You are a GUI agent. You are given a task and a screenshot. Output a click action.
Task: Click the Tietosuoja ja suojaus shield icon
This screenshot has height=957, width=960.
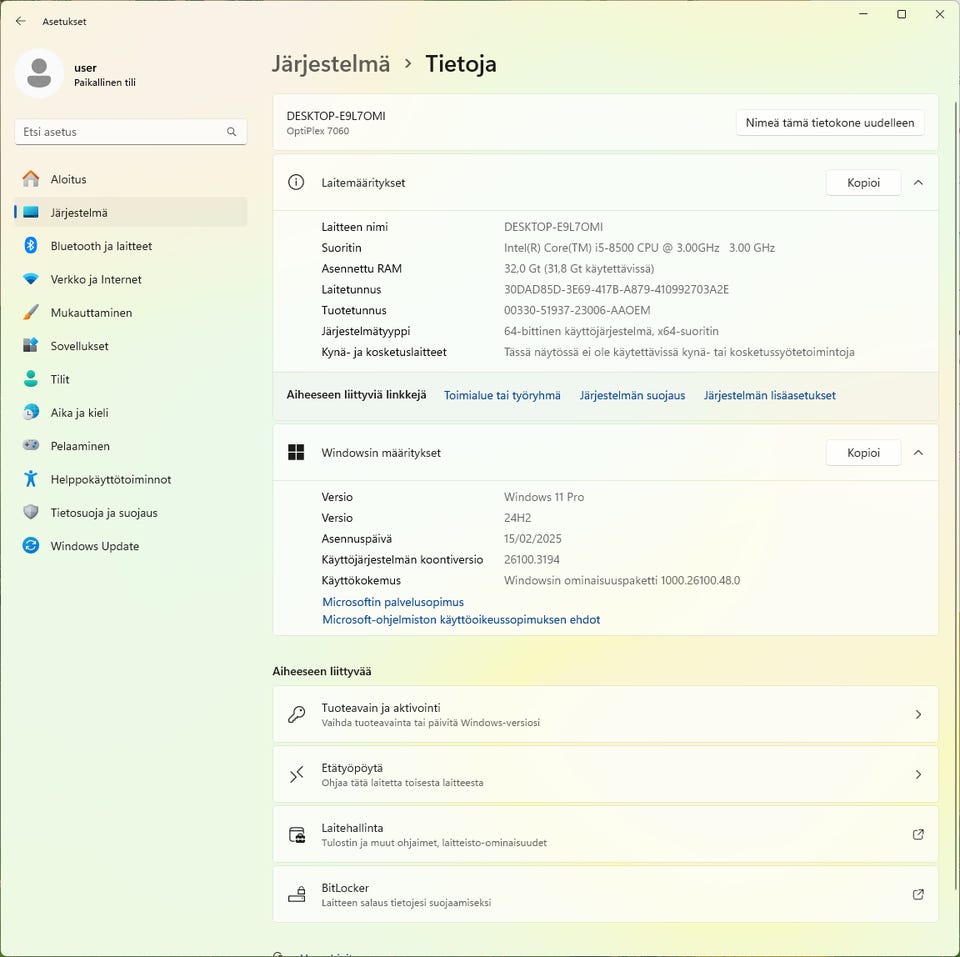point(31,512)
